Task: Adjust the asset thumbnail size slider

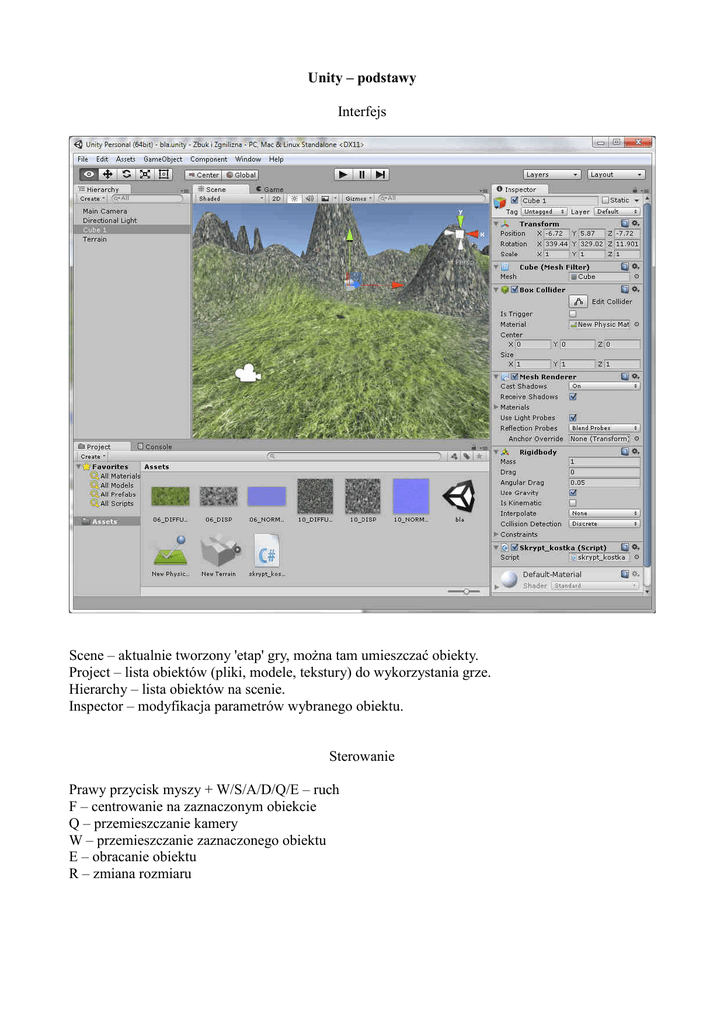Action: coord(465,592)
